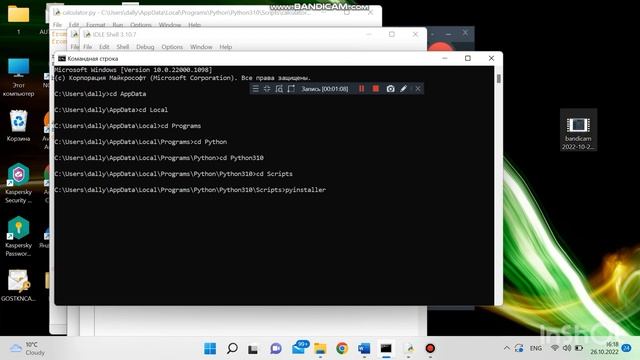The height and width of the screenshot is (360, 640).
Task: Open the volume speaker tray icon
Action: 567,348
